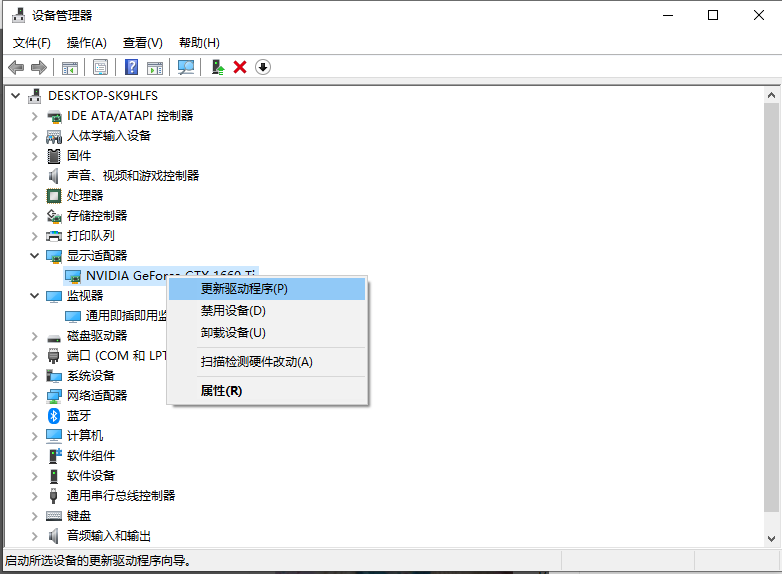The image size is (782, 574).
Task: Choose 禁用设备(D) from context menu
Action: pyautogui.click(x=267, y=311)
